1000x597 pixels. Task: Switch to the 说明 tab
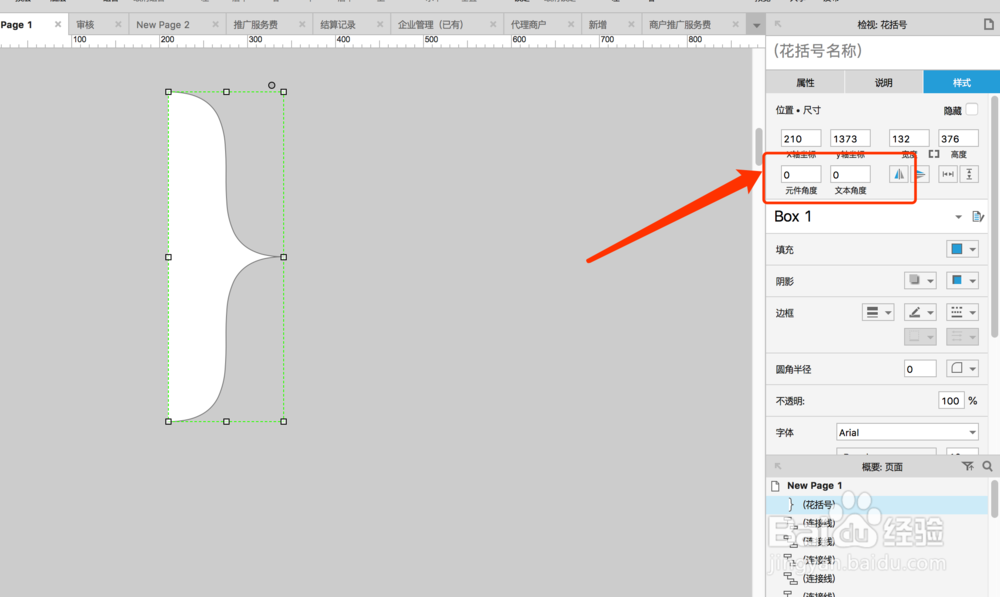pyautogui.click(x=883, y=82)
